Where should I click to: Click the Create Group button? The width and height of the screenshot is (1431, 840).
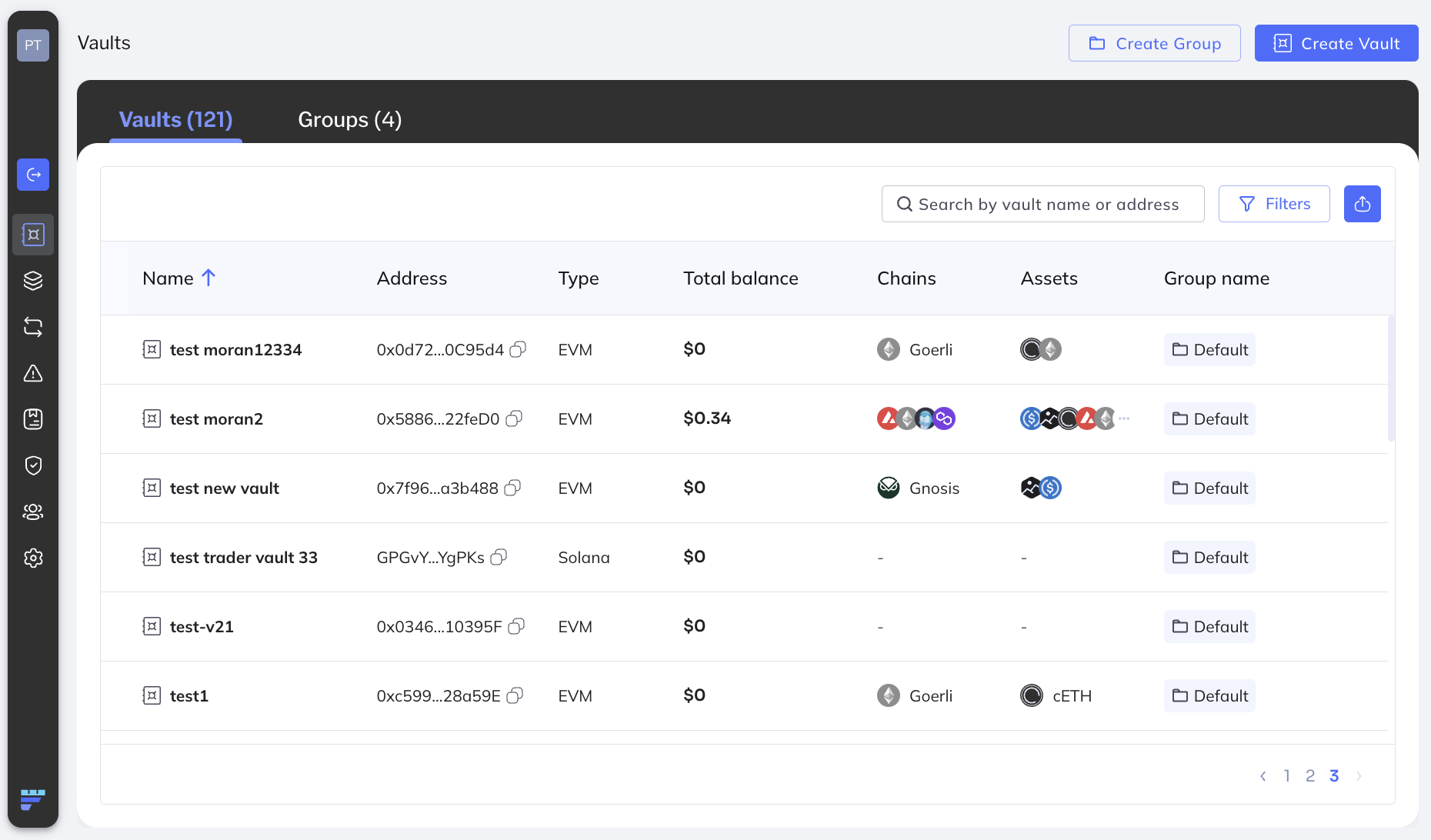point(1154,43)
